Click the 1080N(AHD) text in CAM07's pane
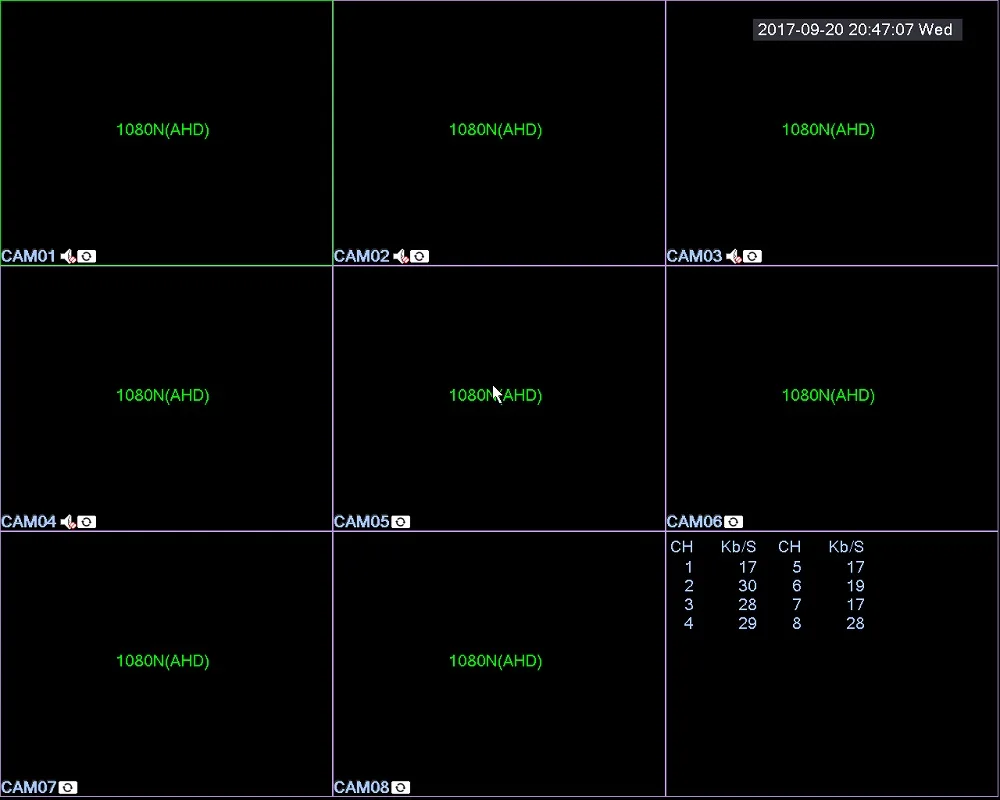 click(163, 661)
